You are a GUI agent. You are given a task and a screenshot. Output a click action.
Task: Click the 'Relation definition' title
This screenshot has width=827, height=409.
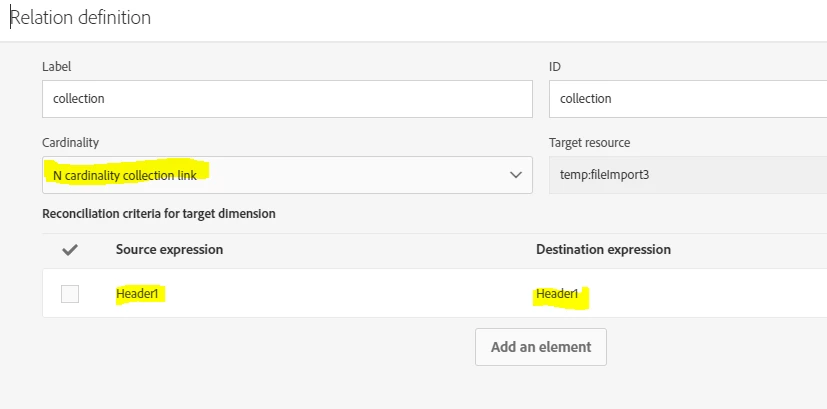[80, 18]
